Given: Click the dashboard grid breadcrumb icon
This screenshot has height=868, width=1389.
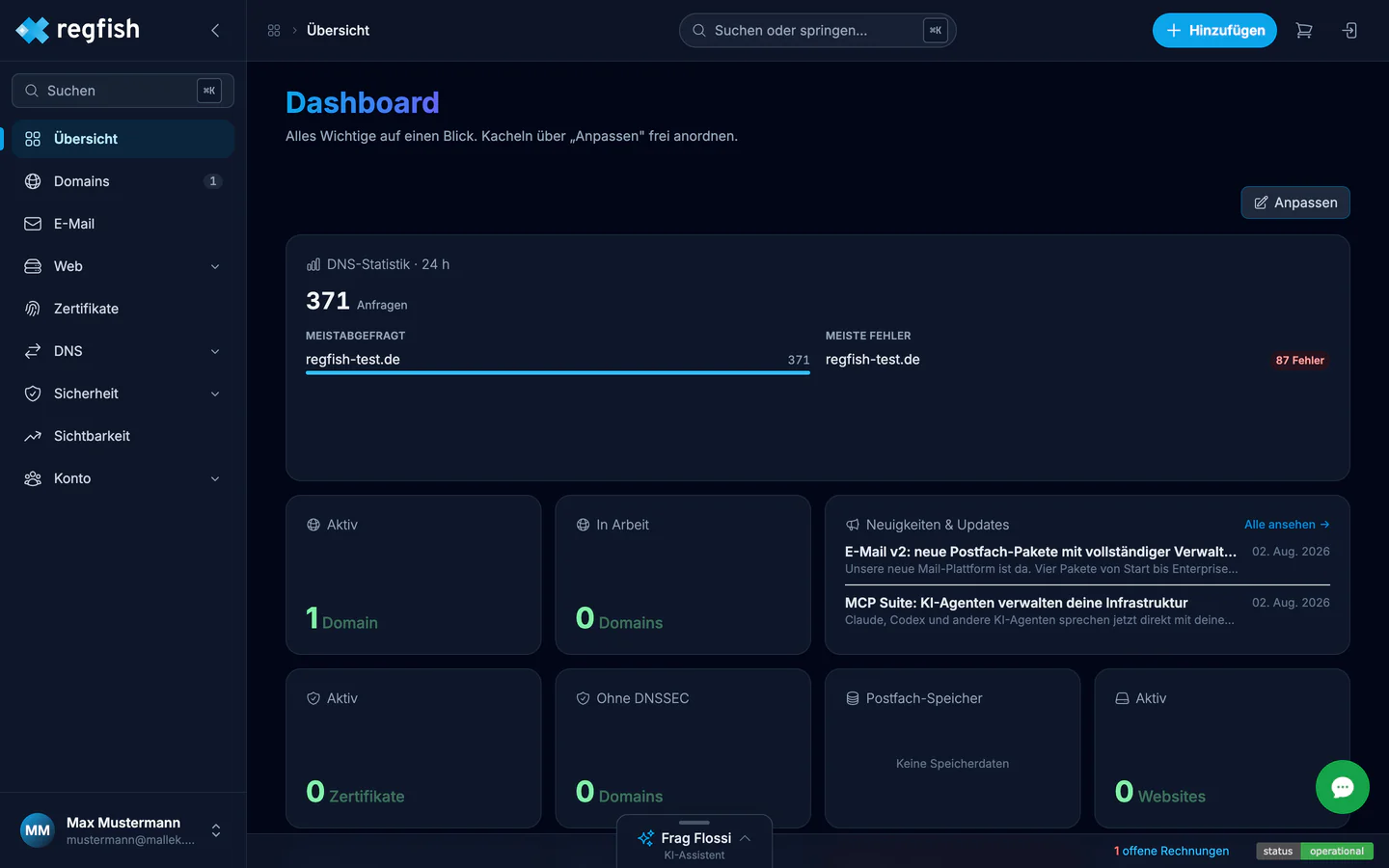Looking at the screenshot, I should point(274,31).
